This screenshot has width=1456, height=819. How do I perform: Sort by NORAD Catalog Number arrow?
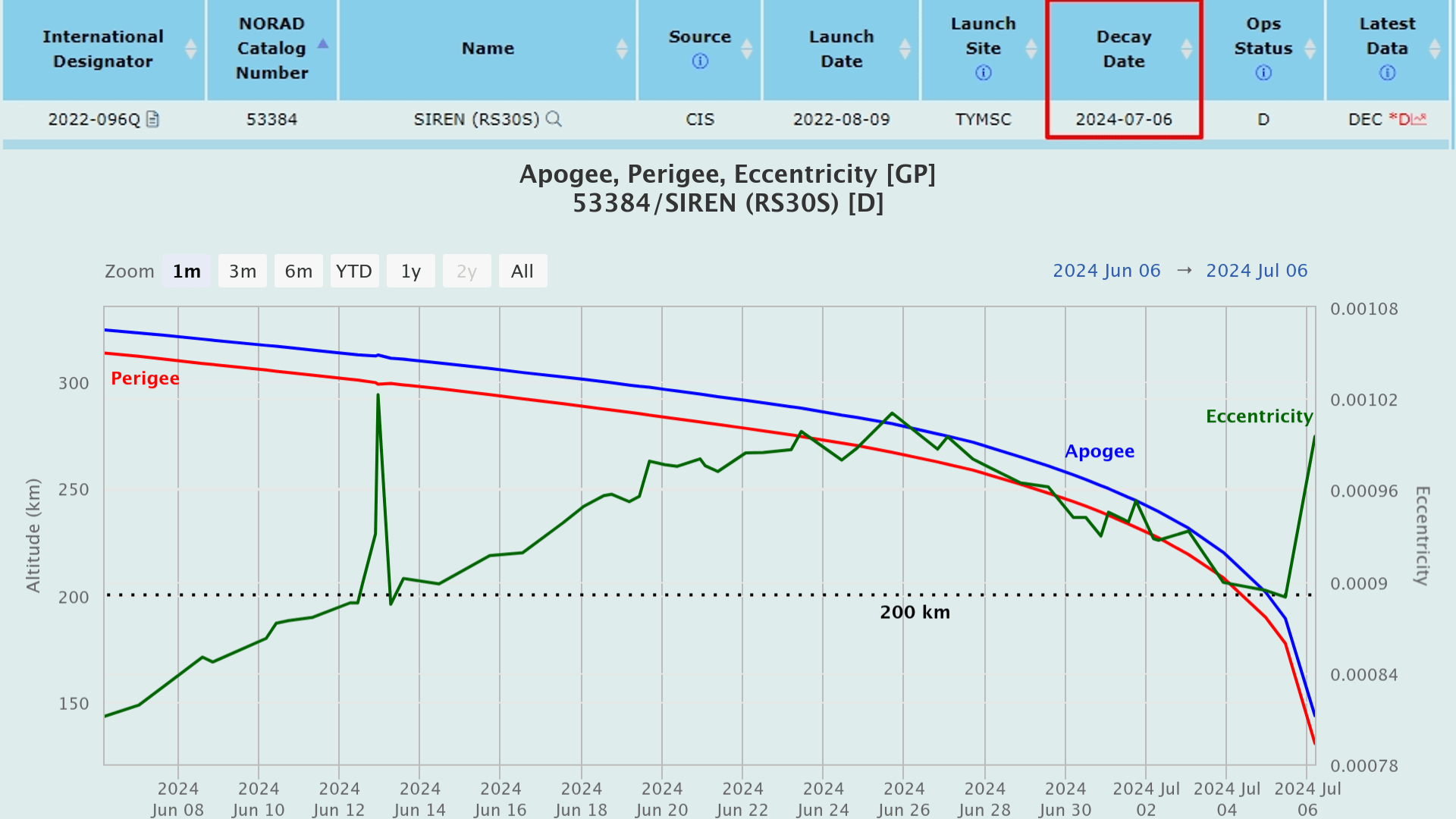(x=323, y=44)
